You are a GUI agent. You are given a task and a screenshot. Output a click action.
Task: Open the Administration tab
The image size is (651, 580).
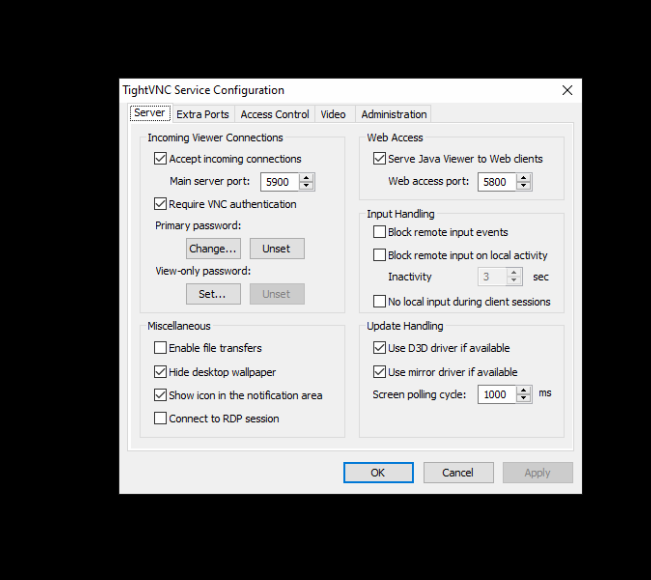tap(394, 114)
